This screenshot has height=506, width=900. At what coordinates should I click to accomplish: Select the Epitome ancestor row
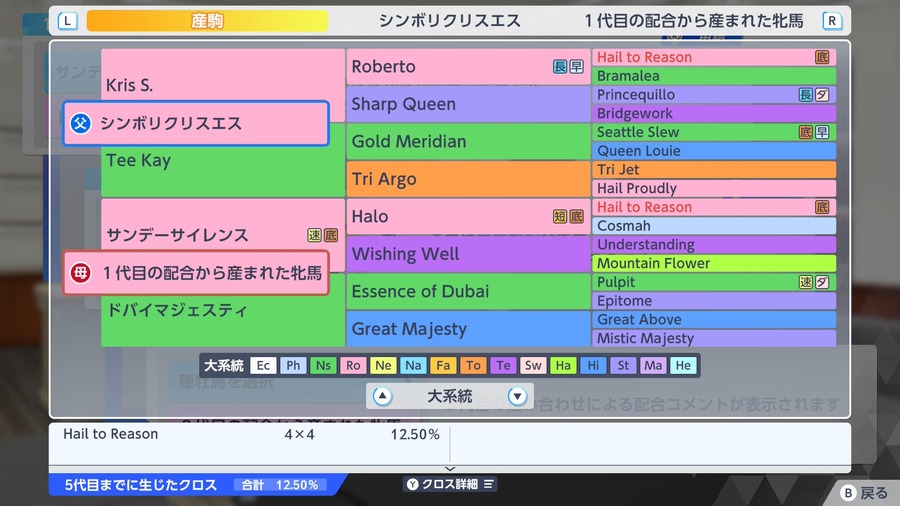[x=714, y=301]
